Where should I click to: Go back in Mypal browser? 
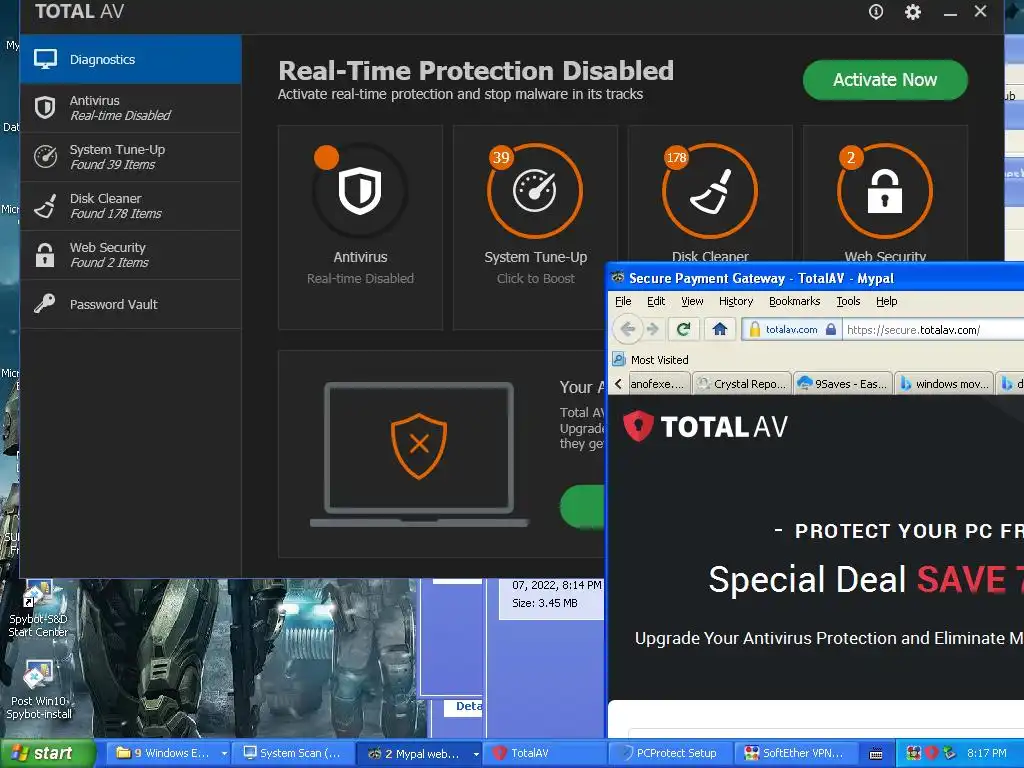(x=628, y=329)
